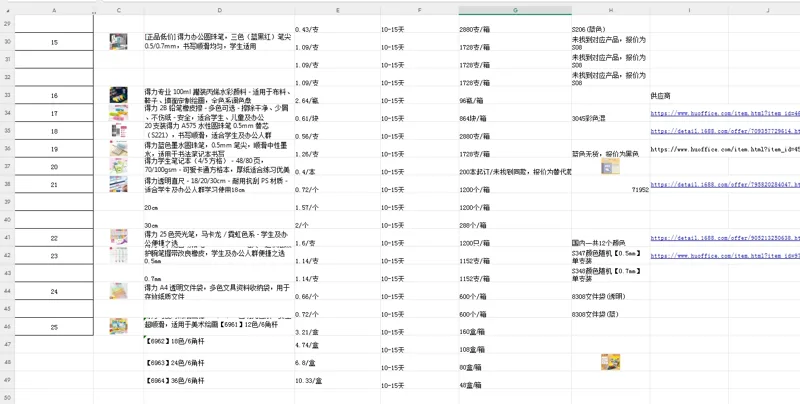Select the '864块/箱' packing cell

pos(515,113)
